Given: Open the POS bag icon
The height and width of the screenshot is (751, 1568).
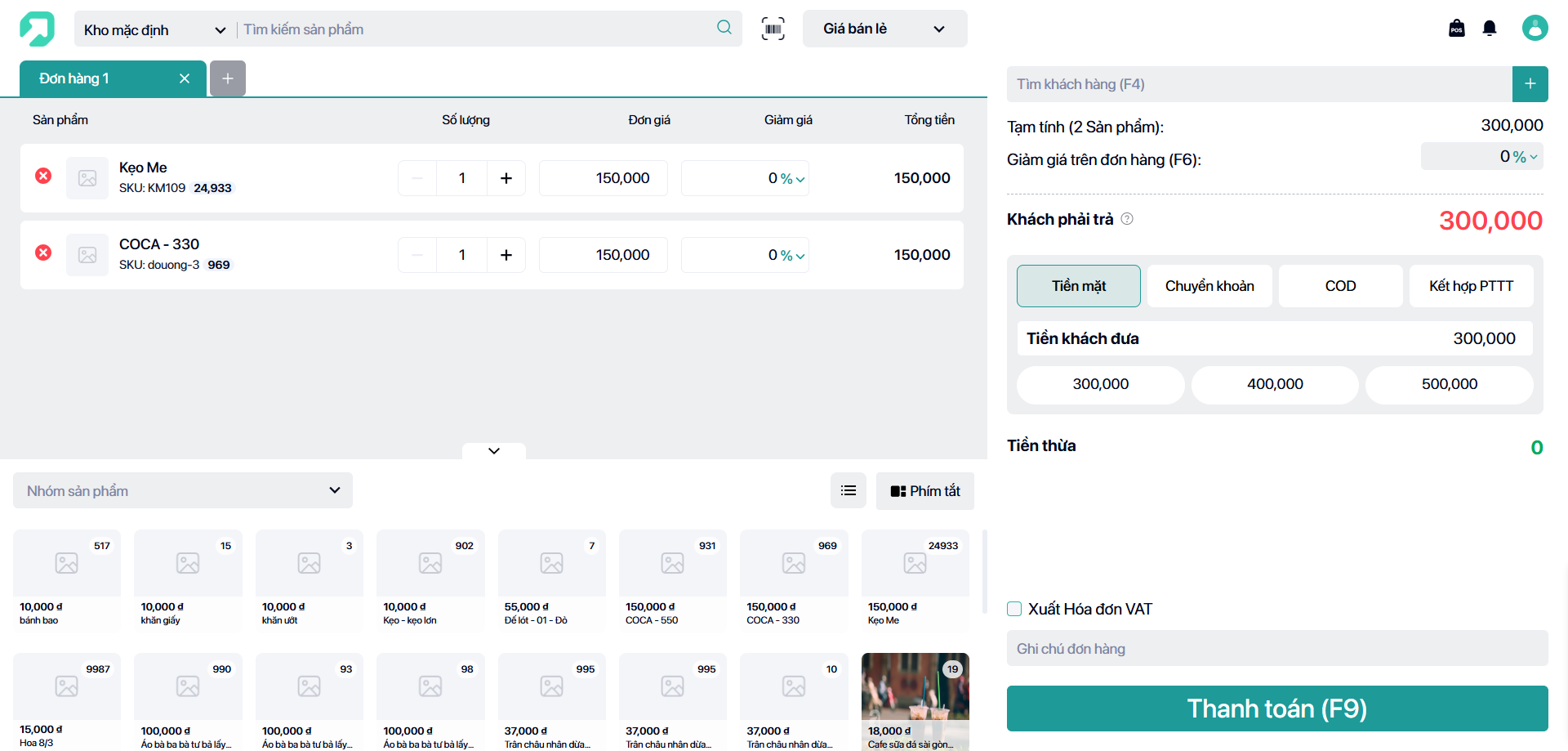Looking at the screenshot, I should coord(1457,29).
